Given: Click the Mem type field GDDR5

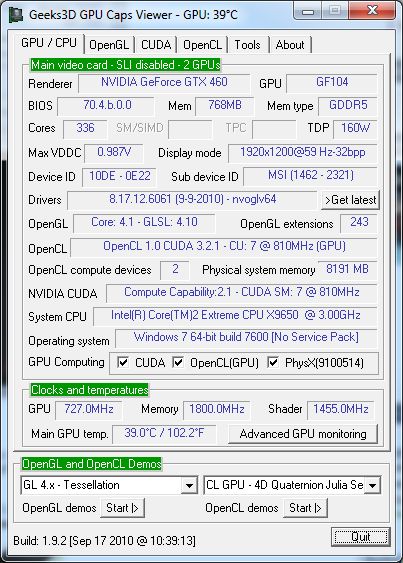Looking at the screenshot, I should (x=348, y=106).
